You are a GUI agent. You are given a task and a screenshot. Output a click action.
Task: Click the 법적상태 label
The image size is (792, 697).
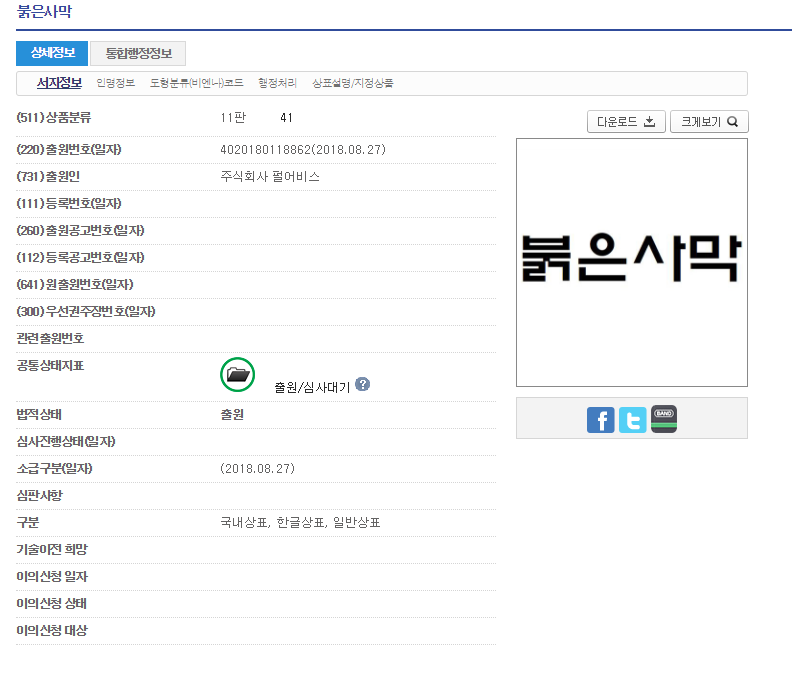coord(39,415)
